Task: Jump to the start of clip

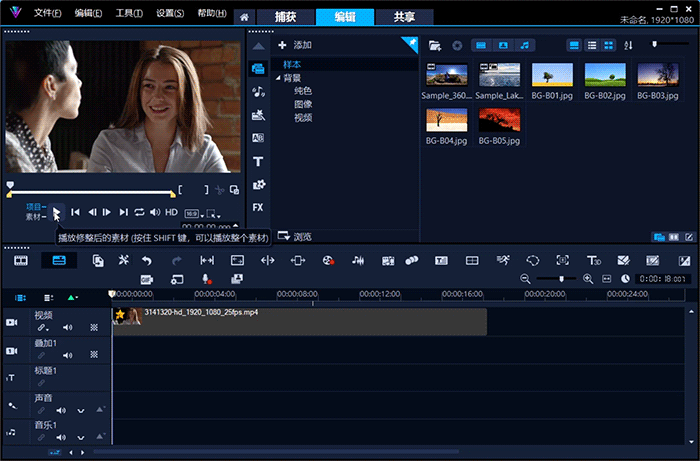Action: [75, 212]
